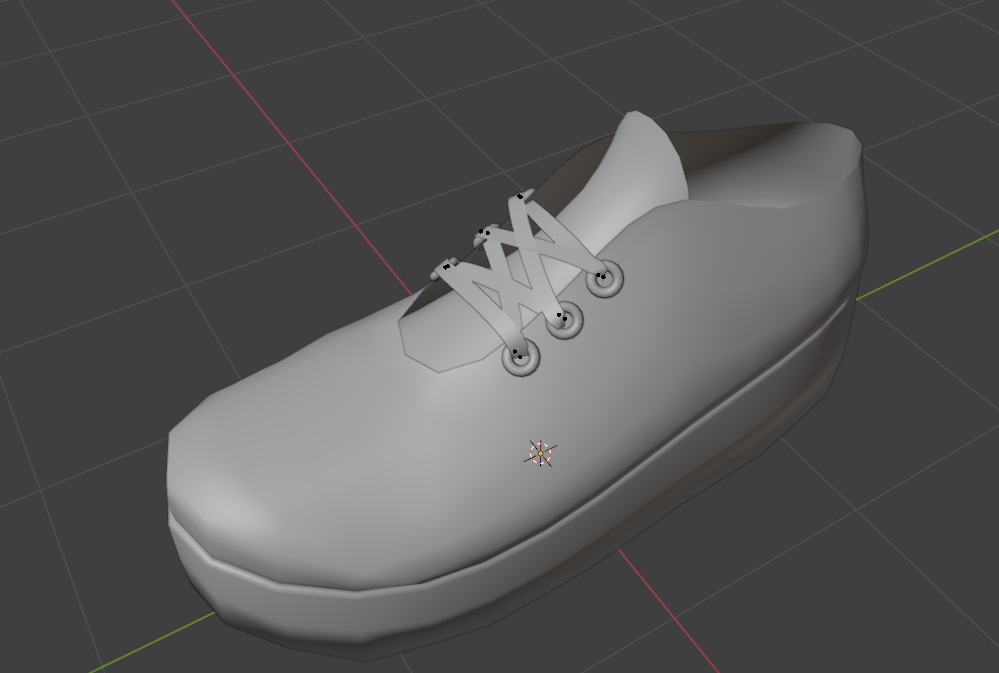This screenshot has height=673, width=999.
Task: Select the eyelet ring nearest the heel
Action: point(604,279)
